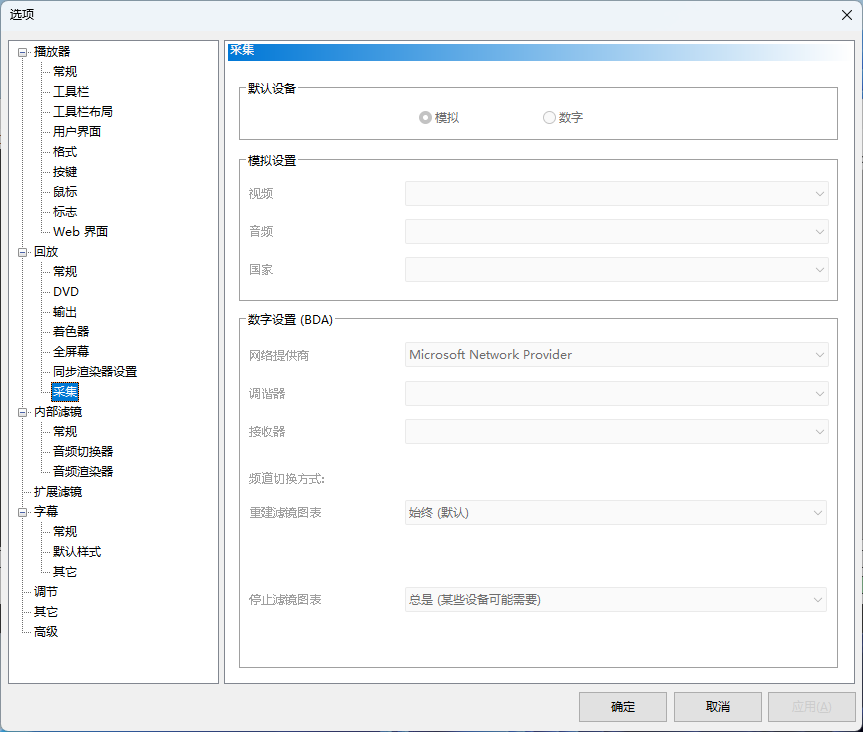Open the 网络提供商 dropdown
863x732 pixels.
(x=616, y=355)
